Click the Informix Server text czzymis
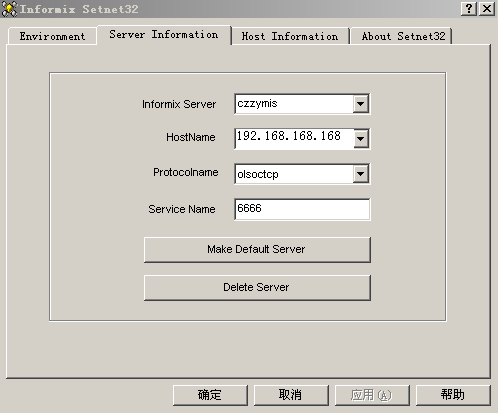498x413 pixels. point(257,104)
